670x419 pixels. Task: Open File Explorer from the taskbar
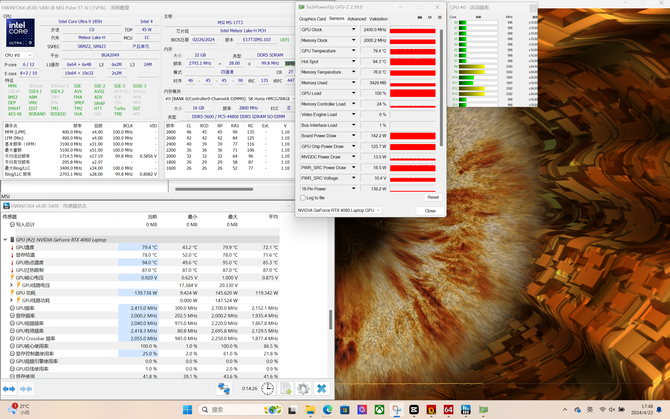point(310,410)
